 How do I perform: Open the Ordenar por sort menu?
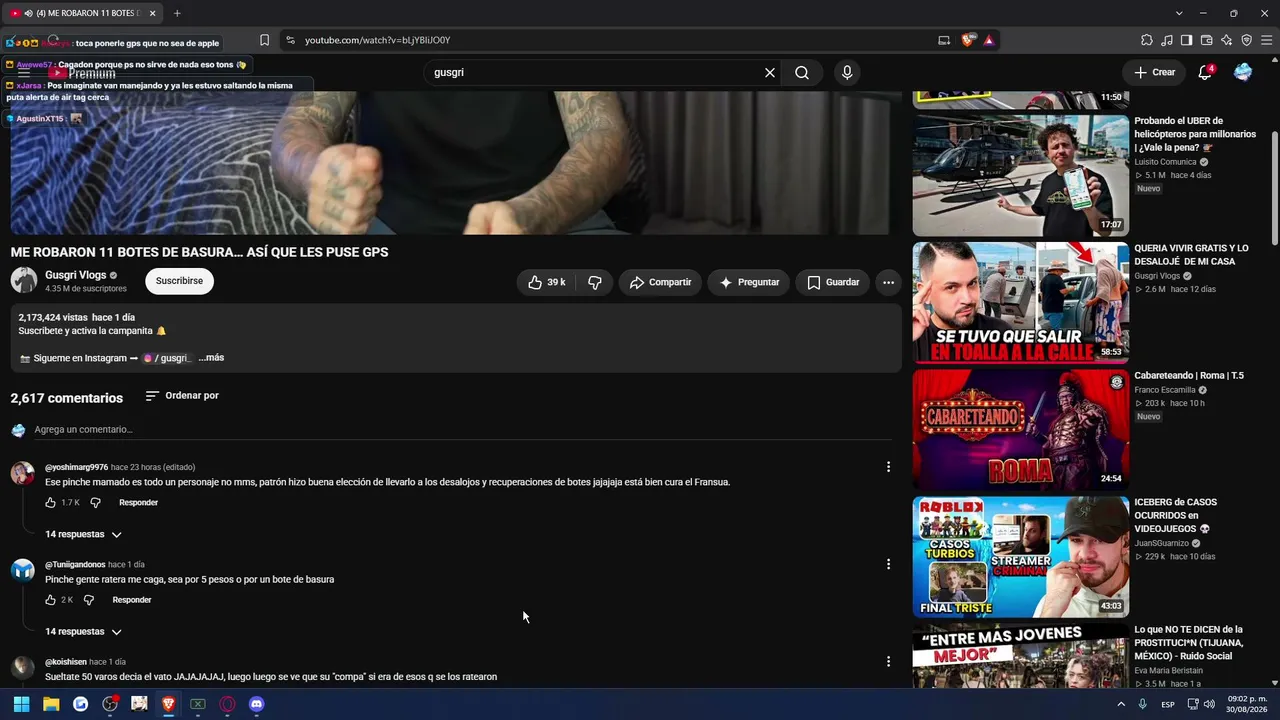click(x=182, y=396)
